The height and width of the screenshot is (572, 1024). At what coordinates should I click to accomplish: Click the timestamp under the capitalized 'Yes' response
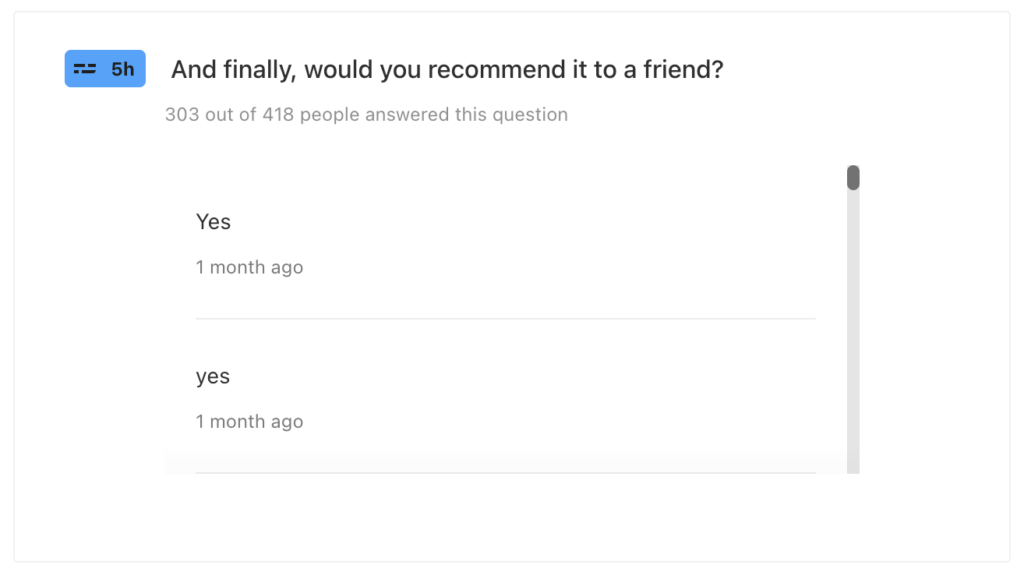pos(249,267)
